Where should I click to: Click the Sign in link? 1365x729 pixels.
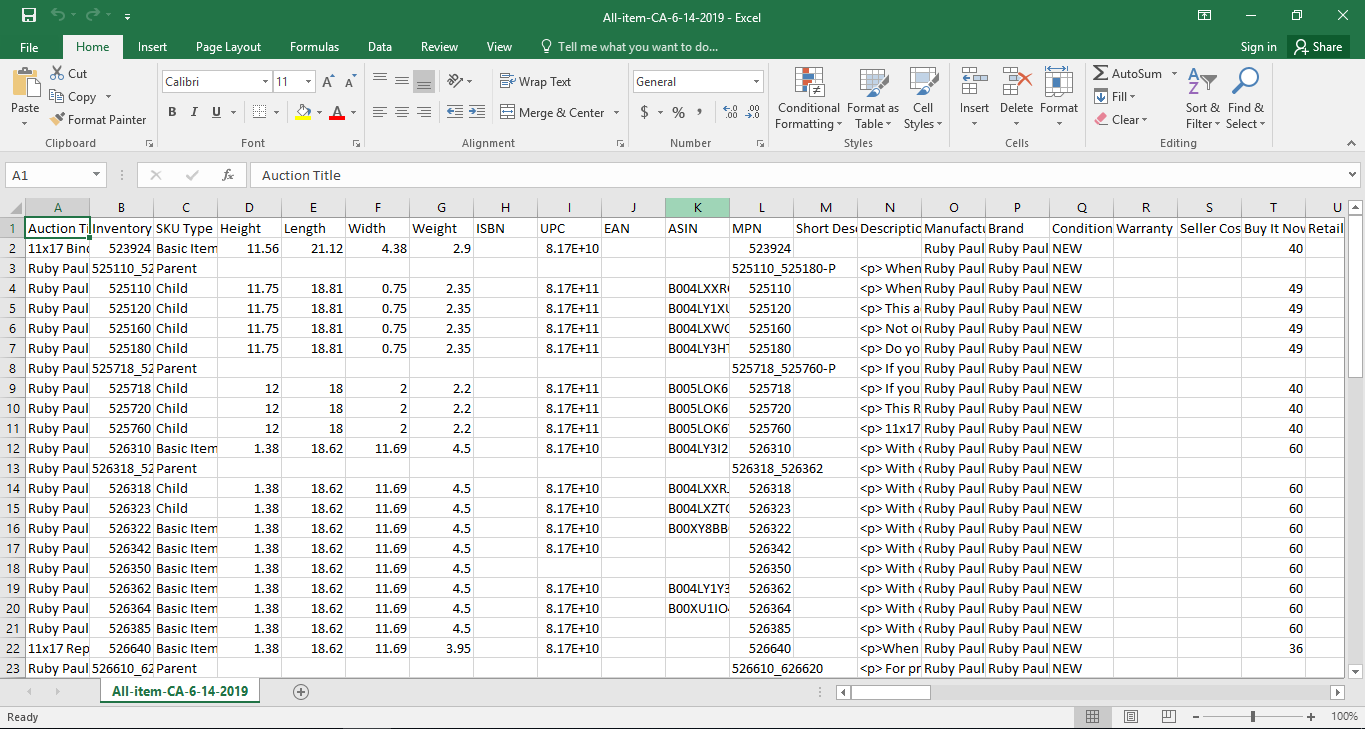[x=1258, y=47]
